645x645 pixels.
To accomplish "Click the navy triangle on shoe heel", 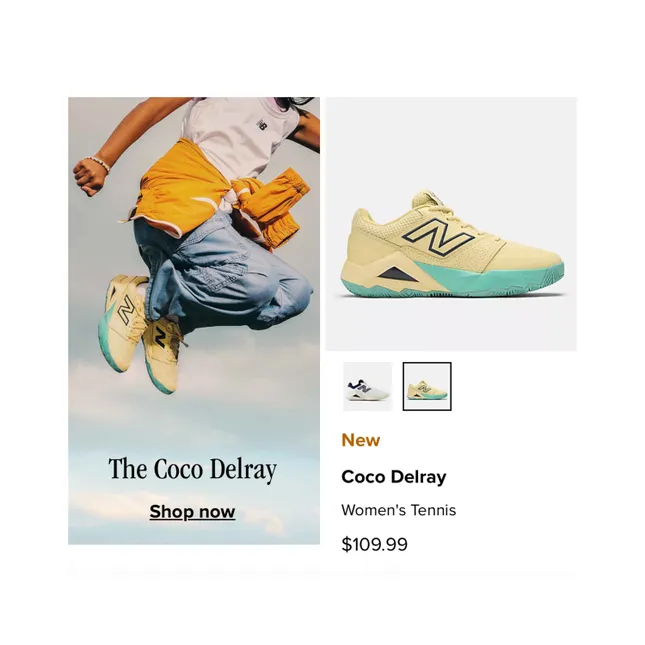I will tap(395, 275).
